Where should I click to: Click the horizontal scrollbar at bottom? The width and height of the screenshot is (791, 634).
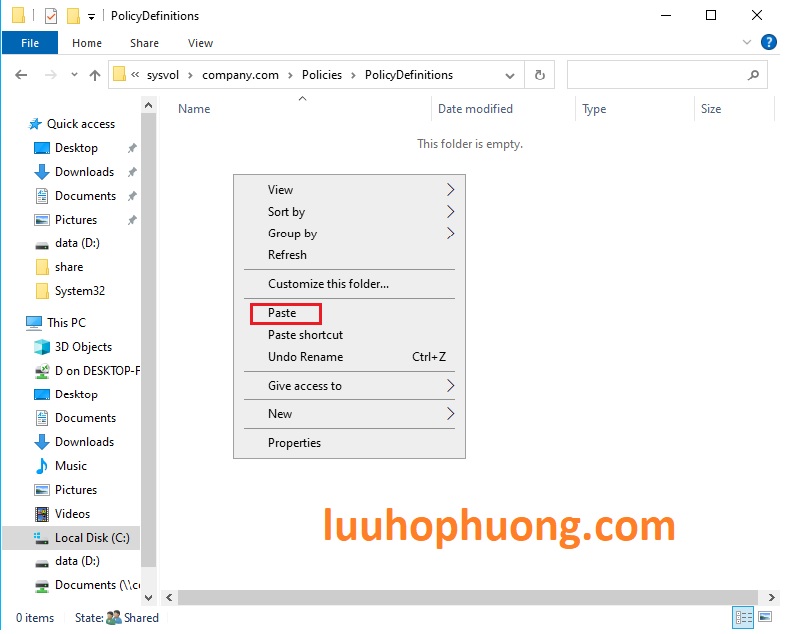pos(450,597)
